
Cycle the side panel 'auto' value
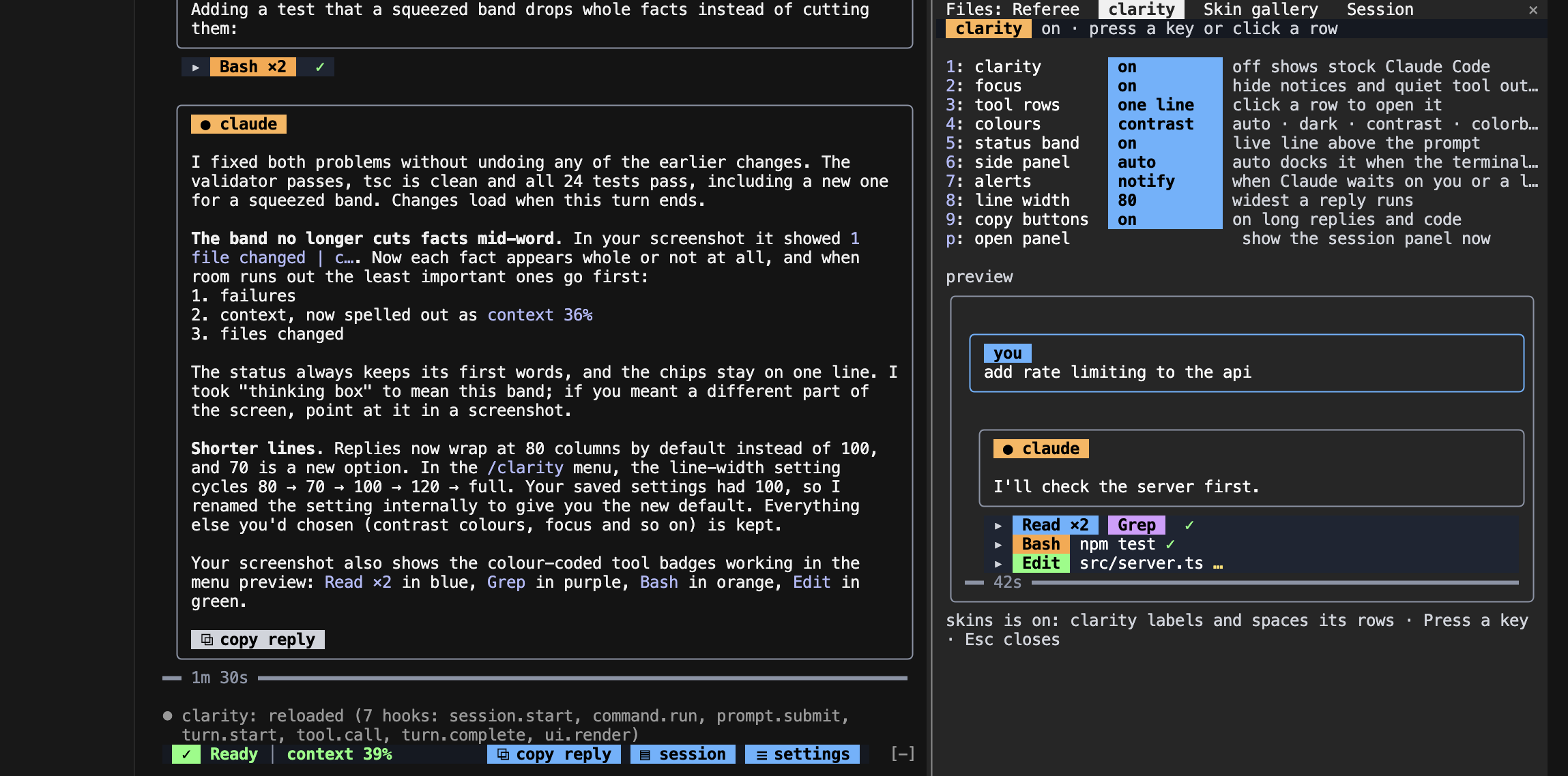tap(1165, 162)
